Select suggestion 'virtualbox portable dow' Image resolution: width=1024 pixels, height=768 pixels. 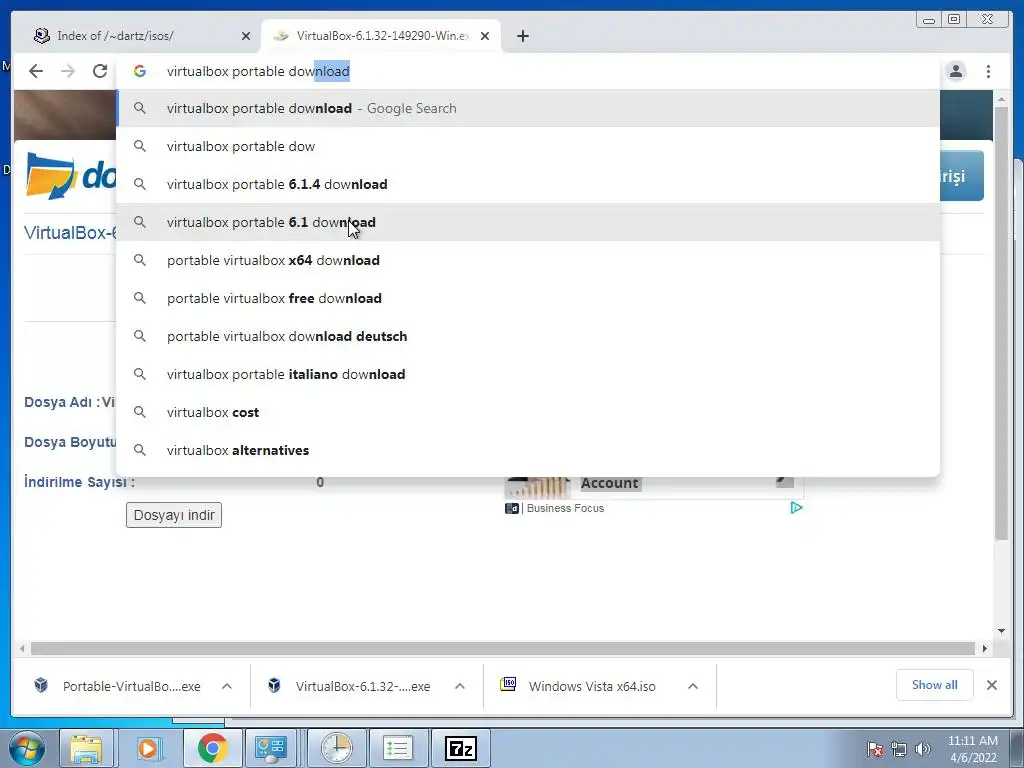tap(528, 146)
